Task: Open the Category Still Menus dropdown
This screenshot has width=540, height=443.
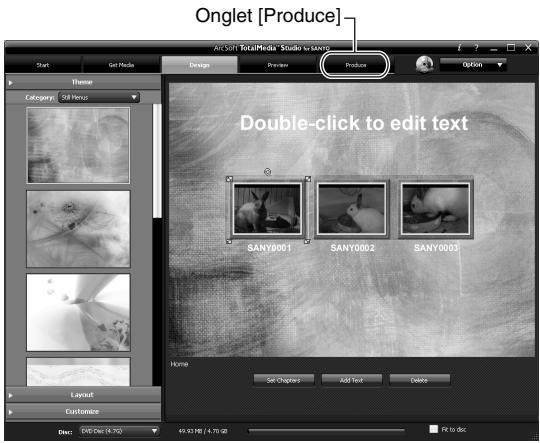Action: point(99,97)
